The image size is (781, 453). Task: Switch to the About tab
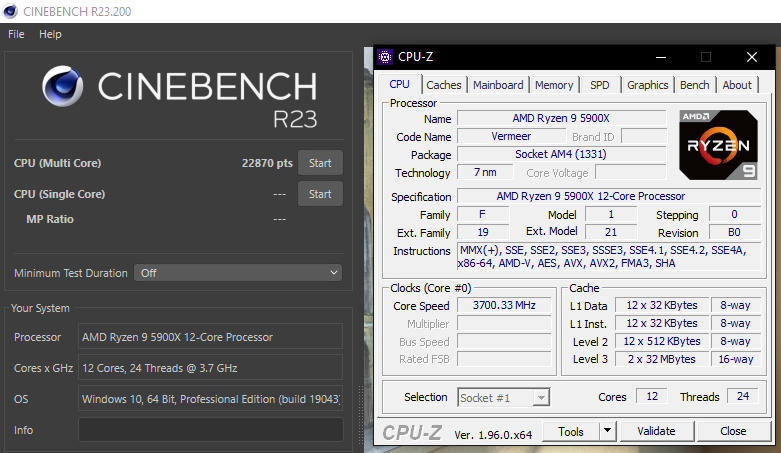737,85
